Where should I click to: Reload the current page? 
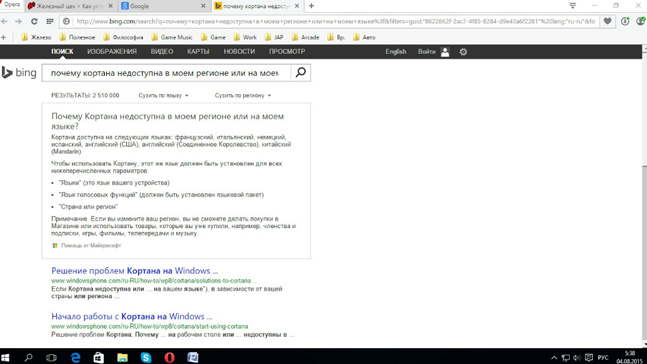34,21
